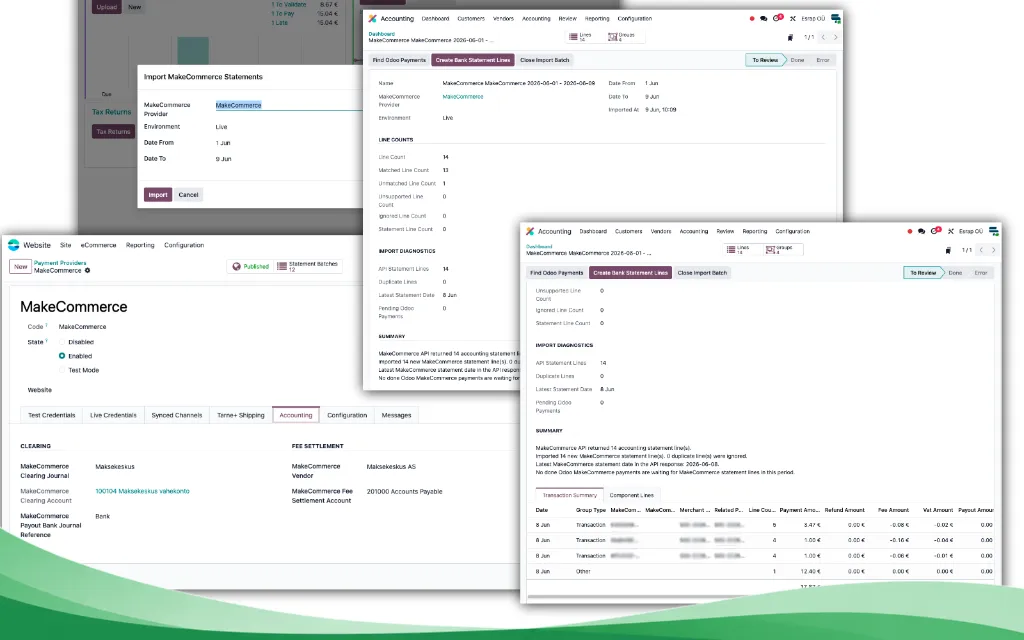1024x640 pixels.
Task: Switch to the Transaction Summary tab
Action: coord(569,495)
